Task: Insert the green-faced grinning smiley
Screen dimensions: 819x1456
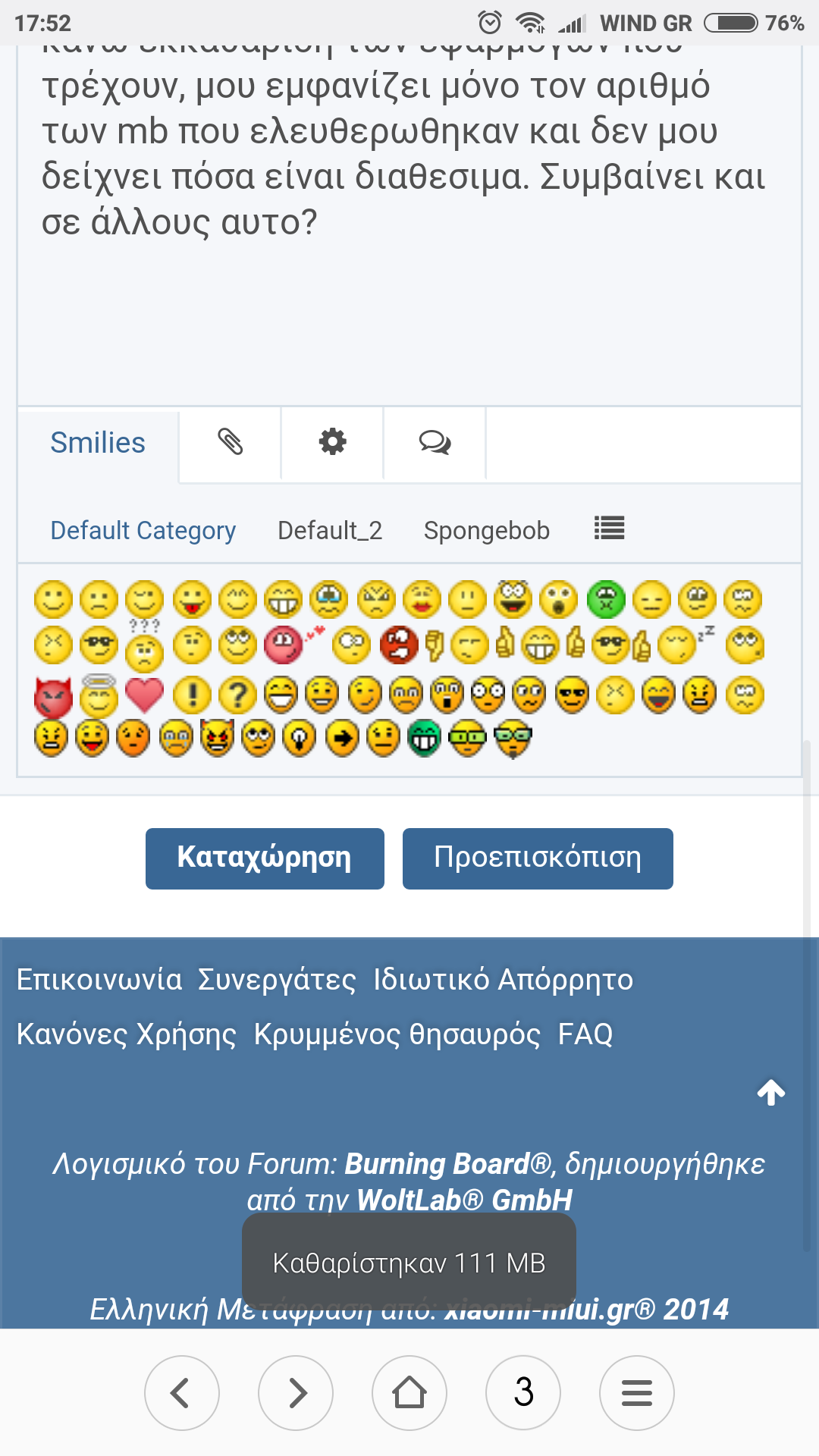Action: point(424,739)
